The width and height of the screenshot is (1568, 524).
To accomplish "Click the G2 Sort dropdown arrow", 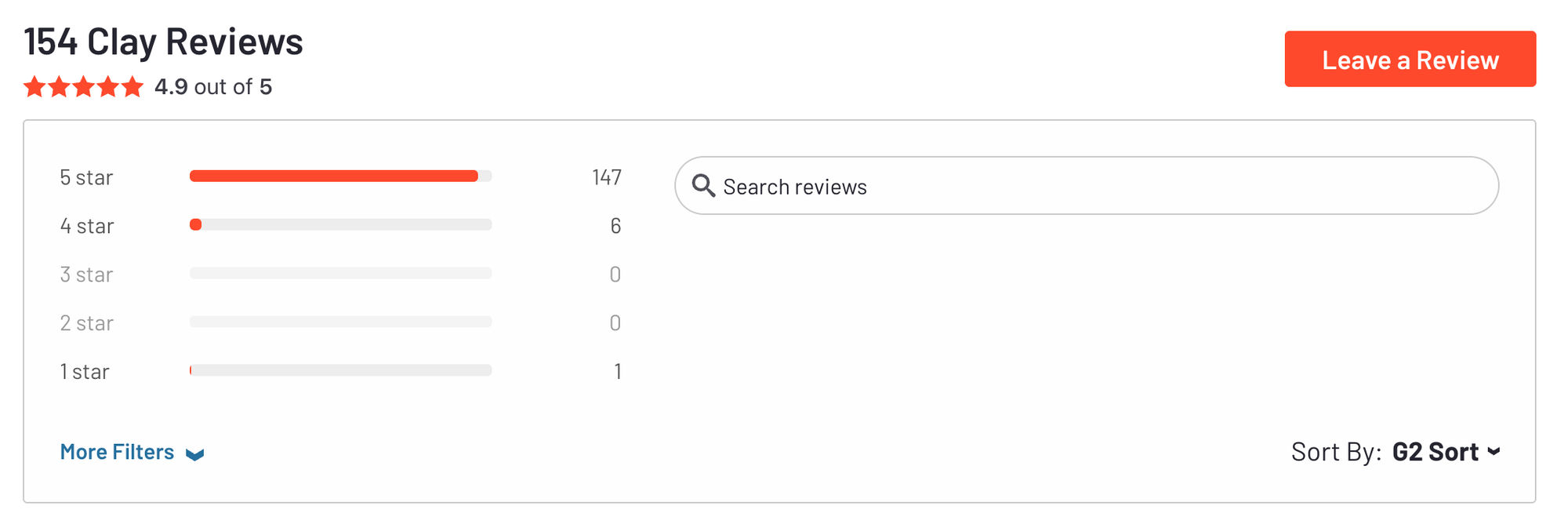I will pyautogui.click(x=1494, y=451).
